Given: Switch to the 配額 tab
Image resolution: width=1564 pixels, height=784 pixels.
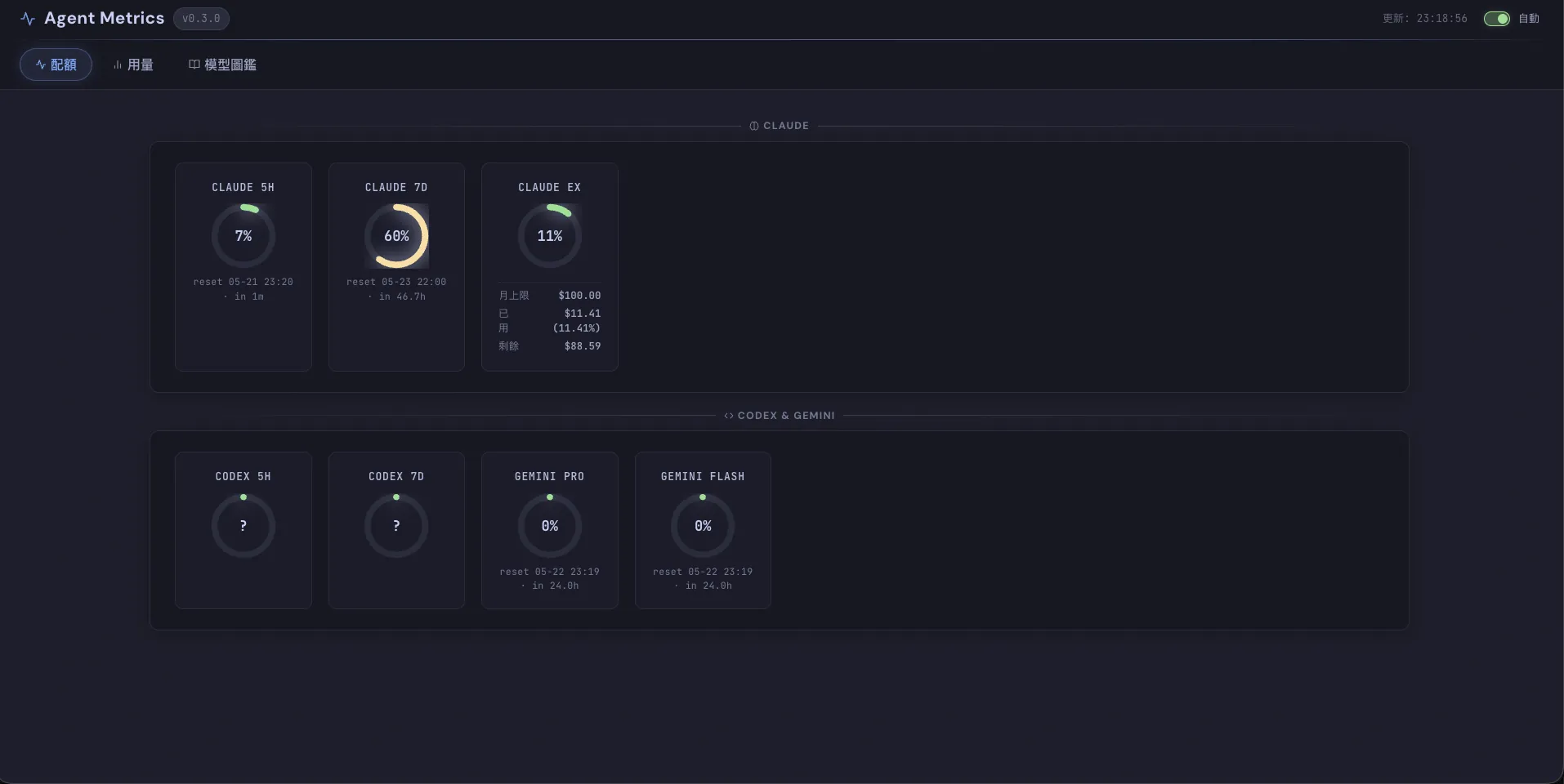Looking at the screenshot, I should click(x=56, y=65).
